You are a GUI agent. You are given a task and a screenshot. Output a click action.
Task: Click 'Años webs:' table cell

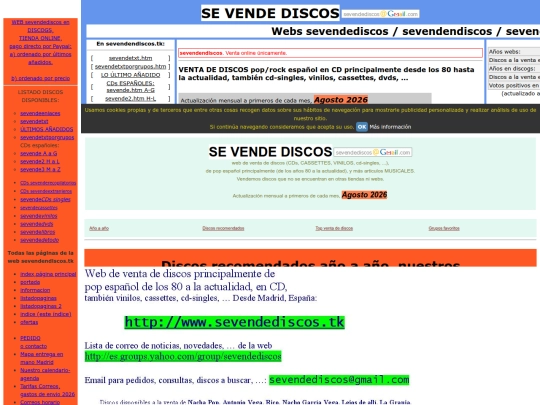pyautogui.click(x=514, y=52)
